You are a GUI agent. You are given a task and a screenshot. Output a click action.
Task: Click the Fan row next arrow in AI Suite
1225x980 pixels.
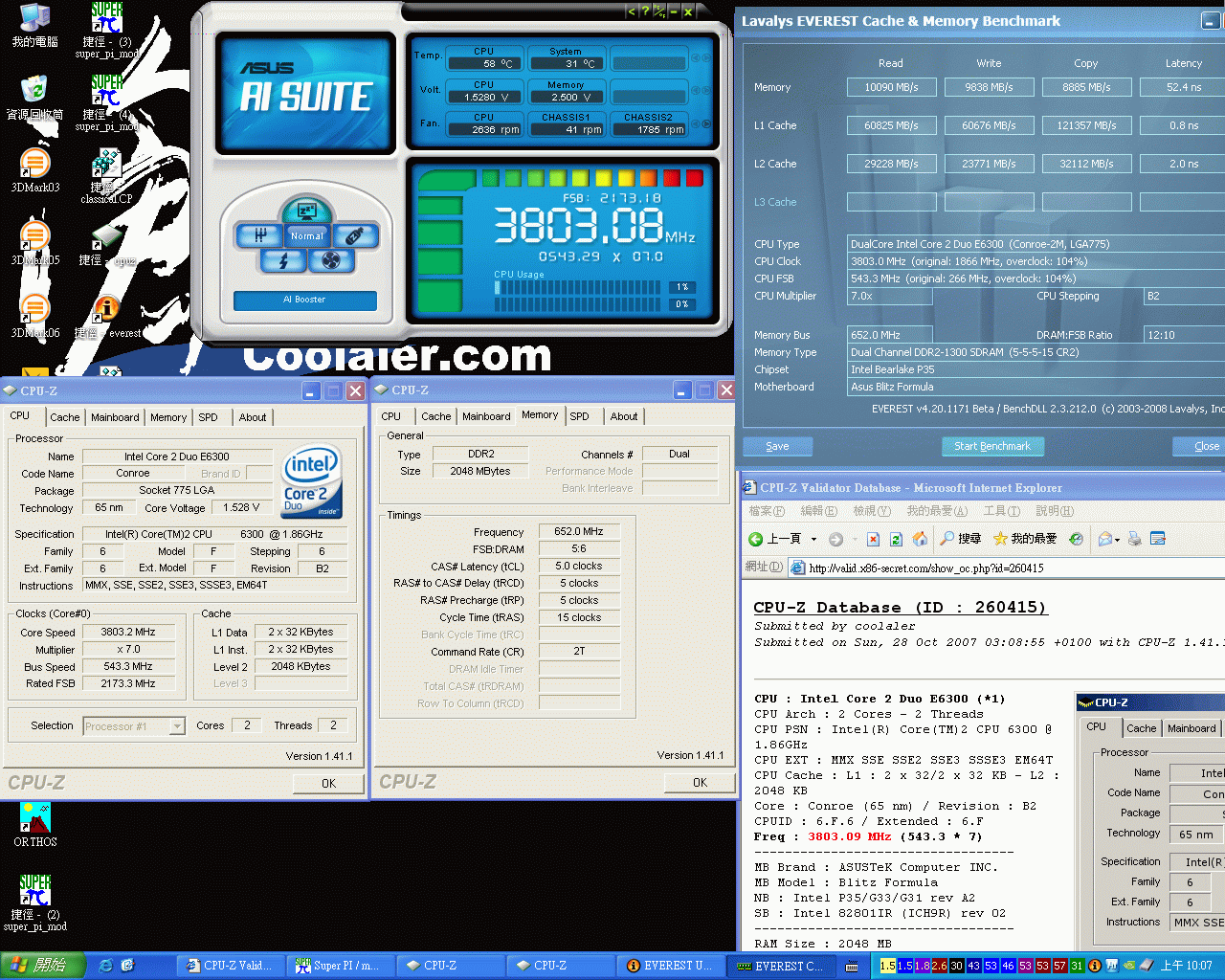point(707,123)
